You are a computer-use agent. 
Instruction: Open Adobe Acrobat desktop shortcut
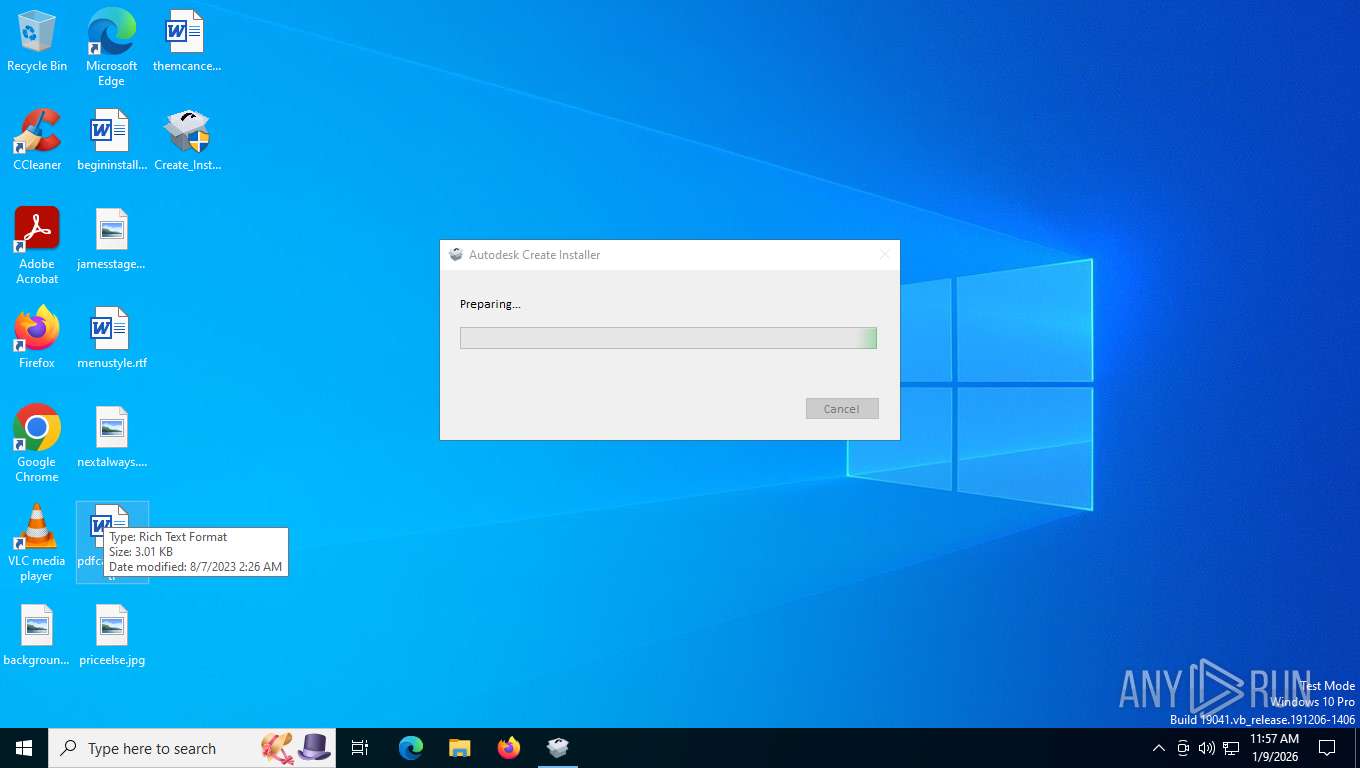pos(37,245)
